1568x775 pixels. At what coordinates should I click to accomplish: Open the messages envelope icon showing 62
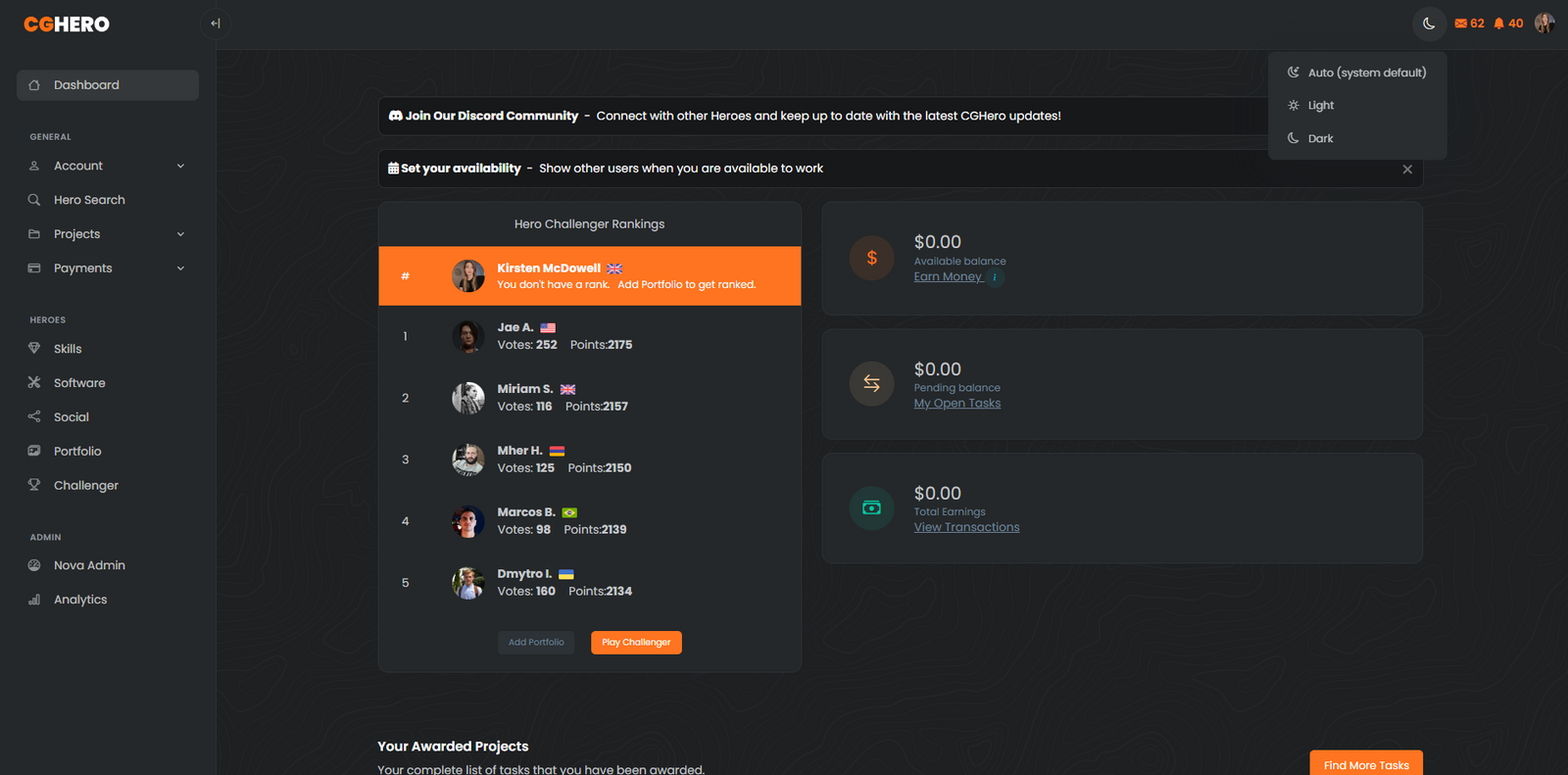tap(1469, 24)
